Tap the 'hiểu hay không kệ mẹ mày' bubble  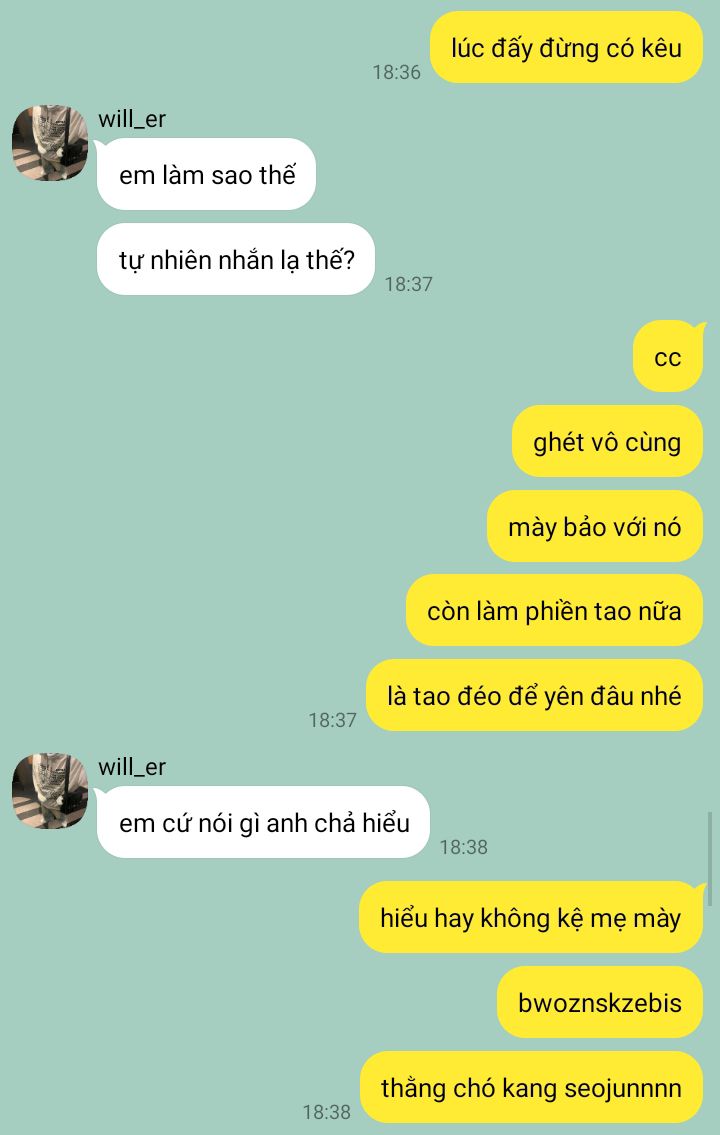pos(531,917)
